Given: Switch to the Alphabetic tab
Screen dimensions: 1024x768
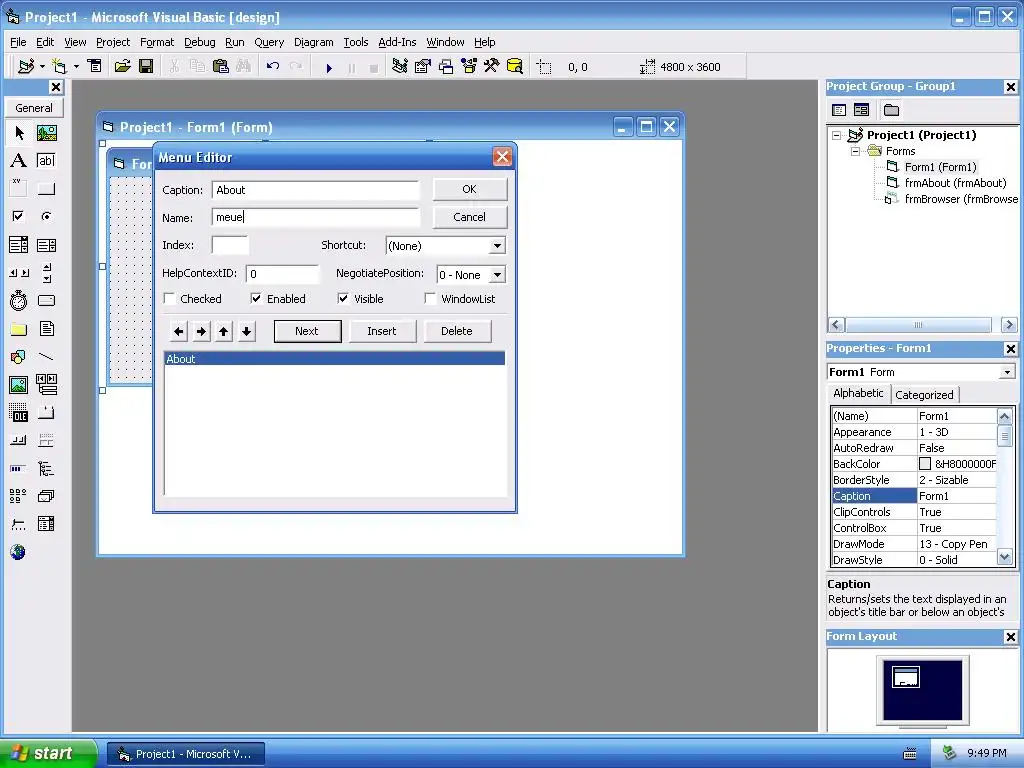Looking at the screenshot, I should 858,393.
